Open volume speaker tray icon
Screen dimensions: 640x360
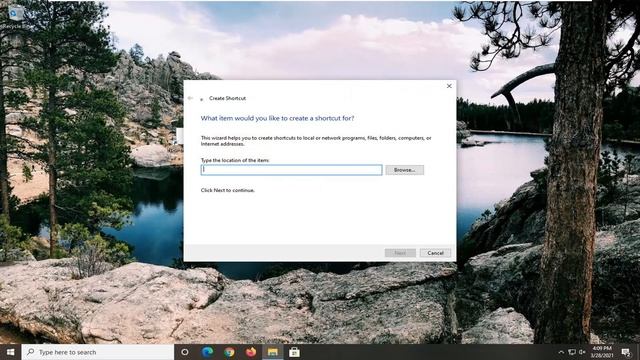pos(582,352)
